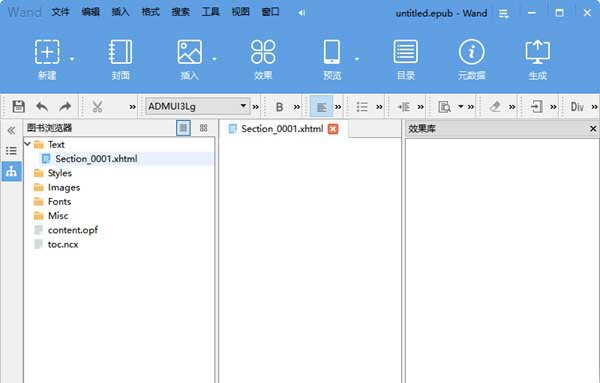Toggle book browser grid view mode
Image resolution: width=600 pixels, height=383 pixels.
204,128
